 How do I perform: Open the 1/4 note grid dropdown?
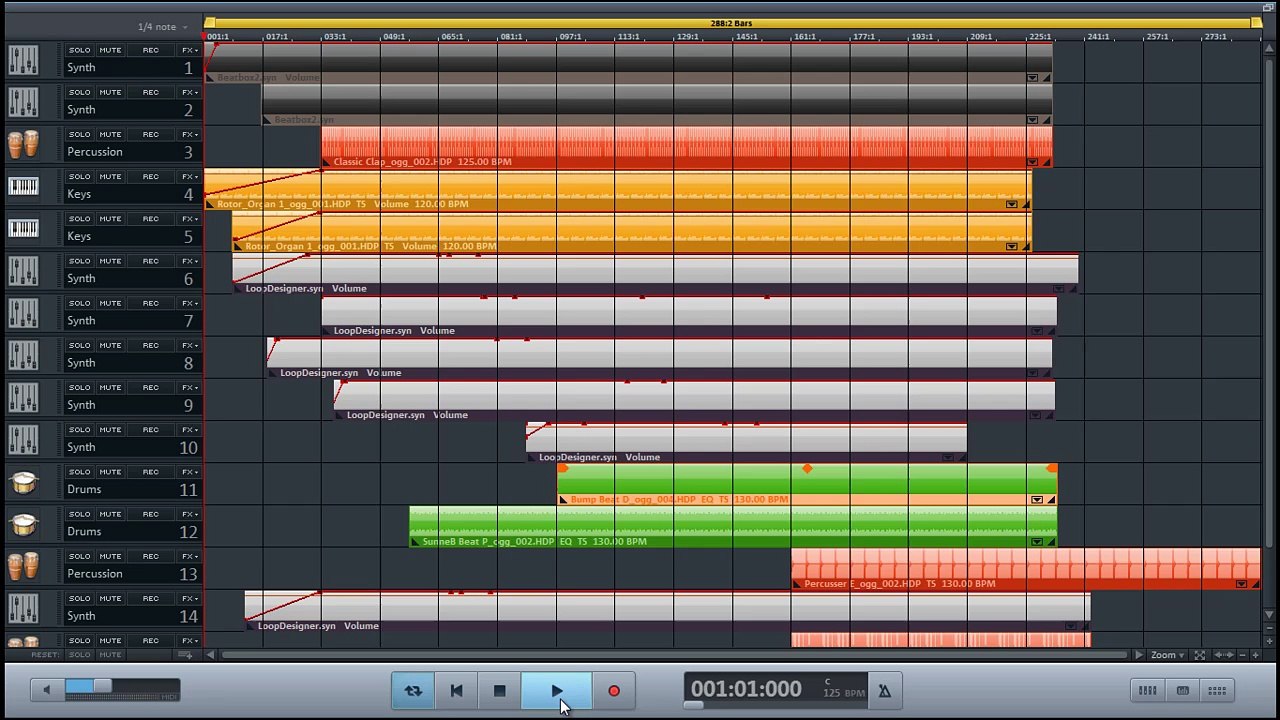pos(162,27)
